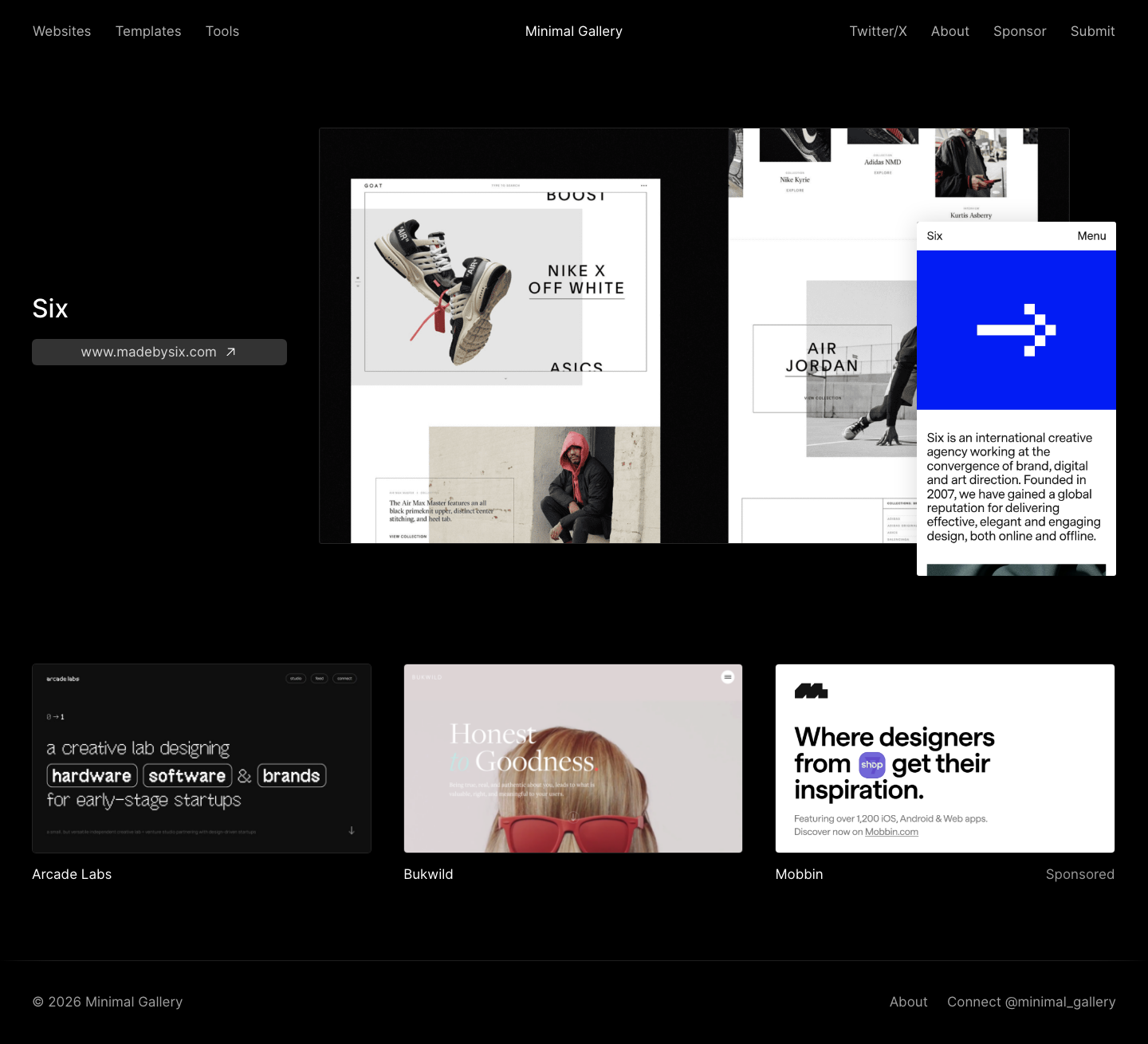Click the Bukwild title link
The width and height of the screenshot is (1148, 1044).
point(428,874)
